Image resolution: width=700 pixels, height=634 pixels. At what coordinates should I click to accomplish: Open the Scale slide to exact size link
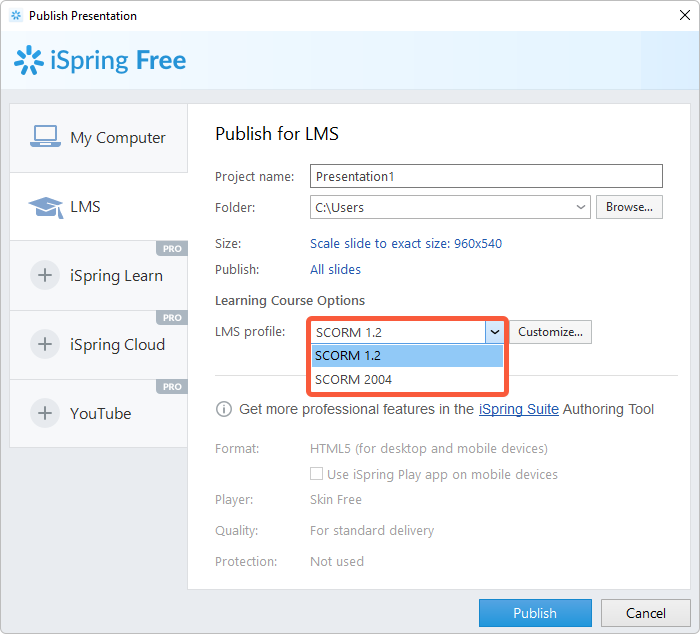point(406,243)
